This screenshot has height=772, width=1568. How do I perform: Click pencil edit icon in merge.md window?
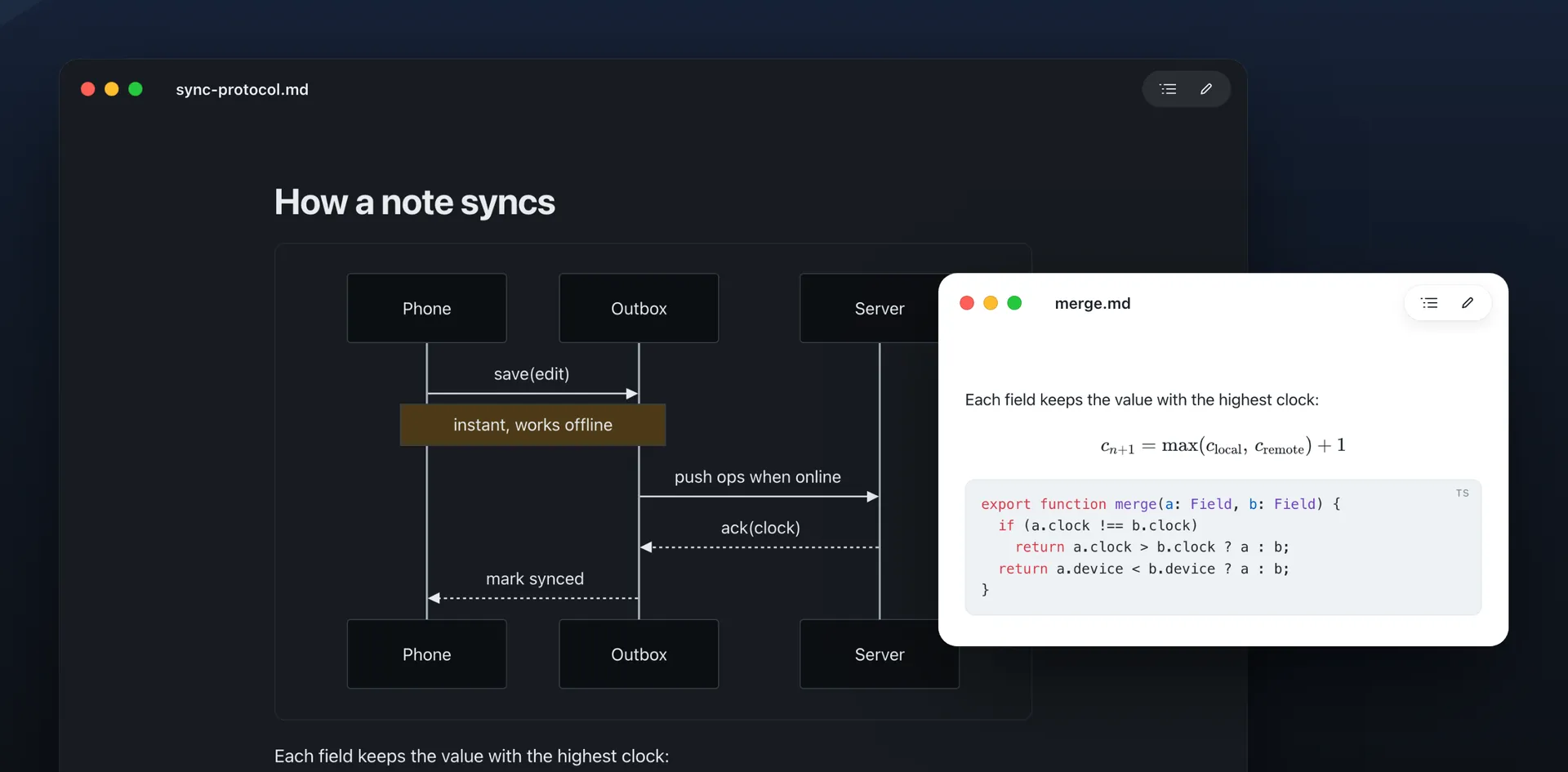point(1468,303)
